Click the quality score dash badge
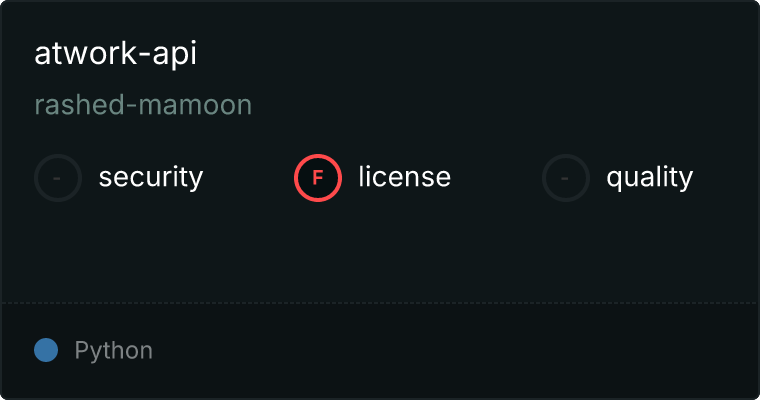The image size is (760, 400). pyautogui.click(x=566, y=178)
